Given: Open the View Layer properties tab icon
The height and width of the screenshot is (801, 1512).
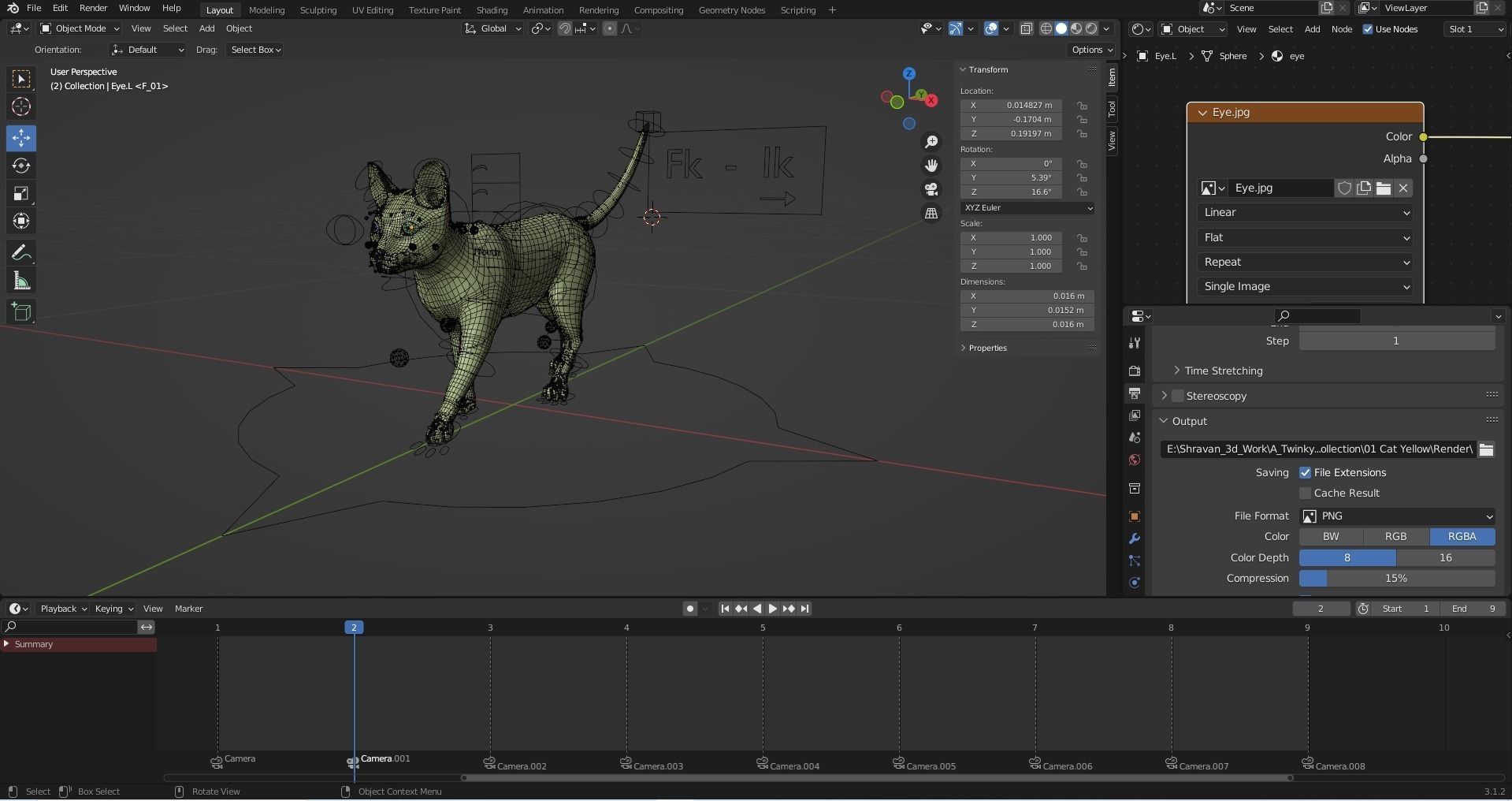Looking at the screenshot, I should (x=1135, y=415).
